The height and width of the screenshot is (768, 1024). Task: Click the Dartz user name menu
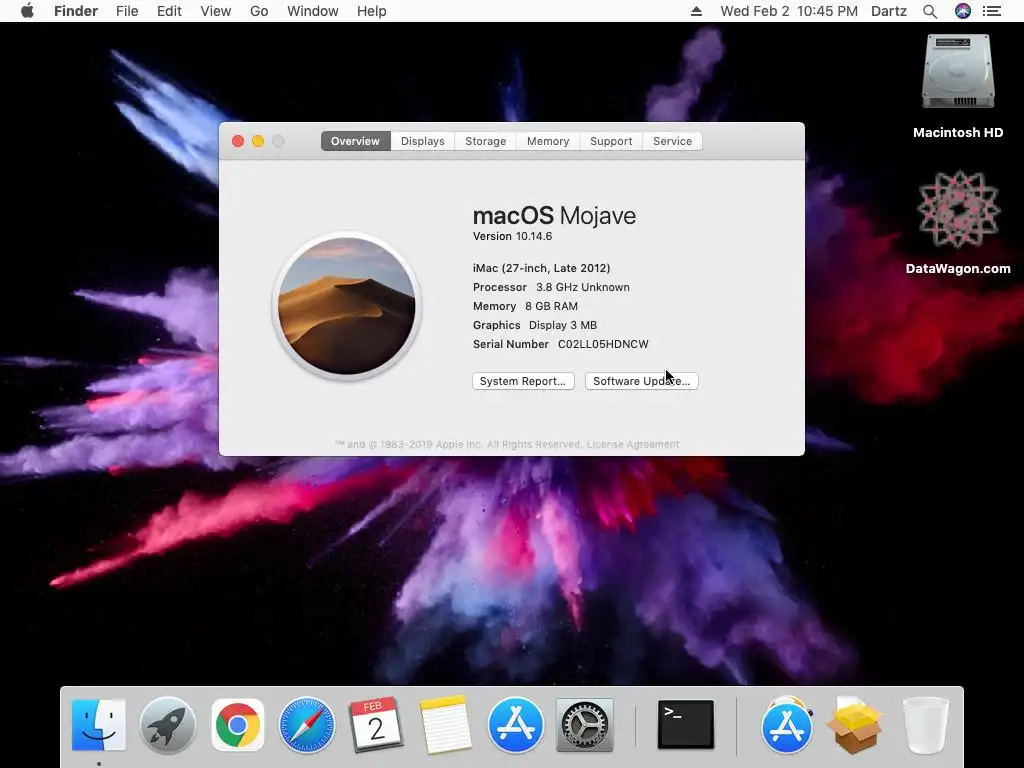[889, 11]
